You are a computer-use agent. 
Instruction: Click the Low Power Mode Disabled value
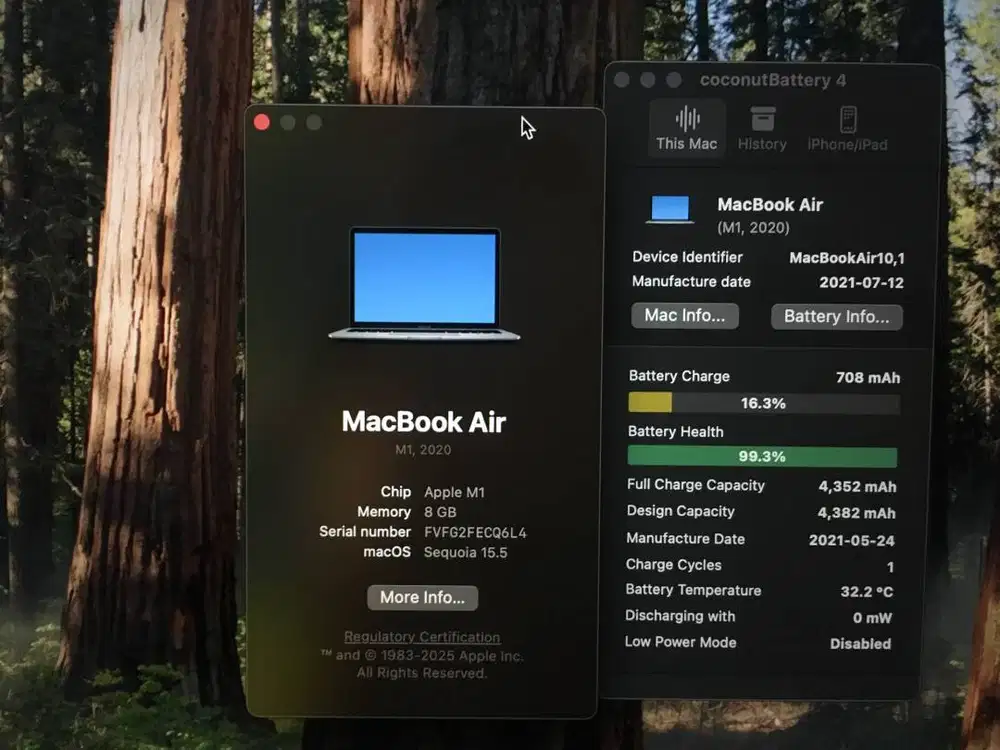(860, 644)
